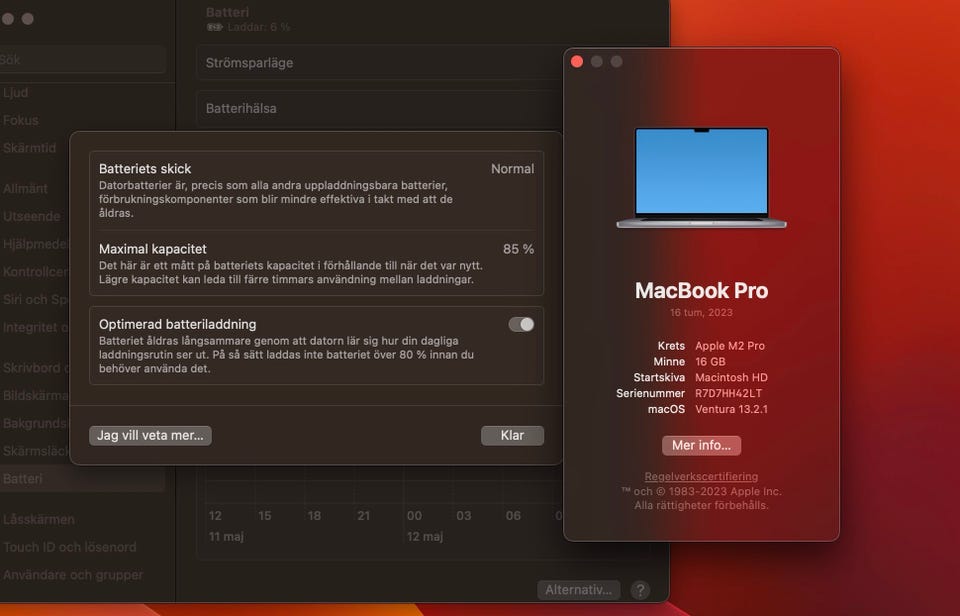Click the Sök search field
Screen dimensions: 960x616
pos(82,59)
